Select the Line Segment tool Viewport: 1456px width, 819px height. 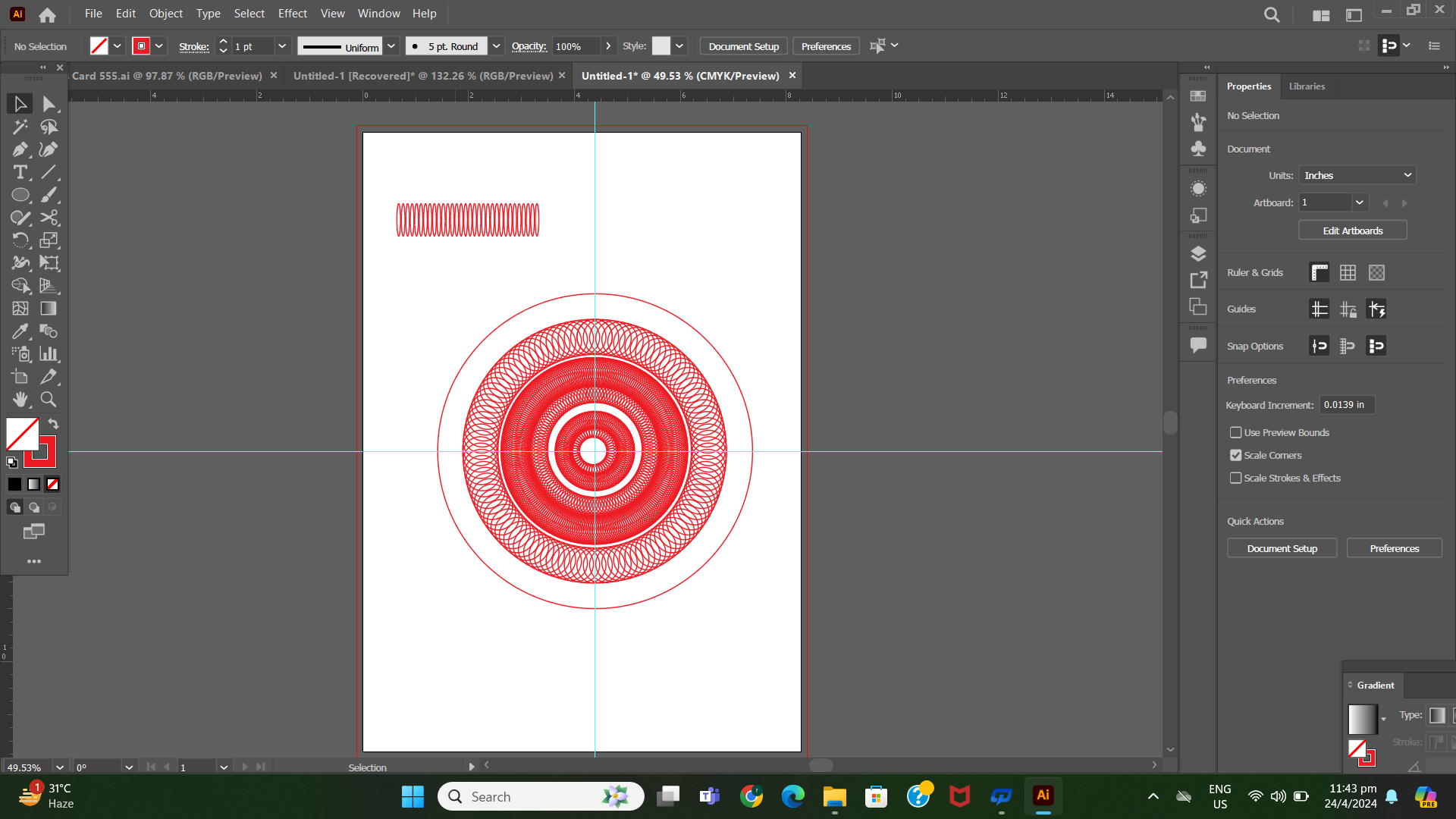coord(49,172)
